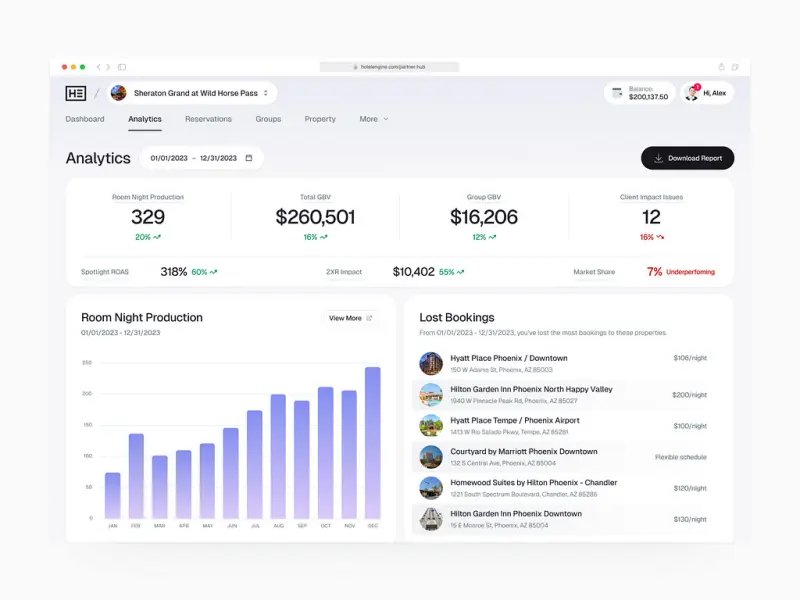Go to the Reservations tab

208,119
